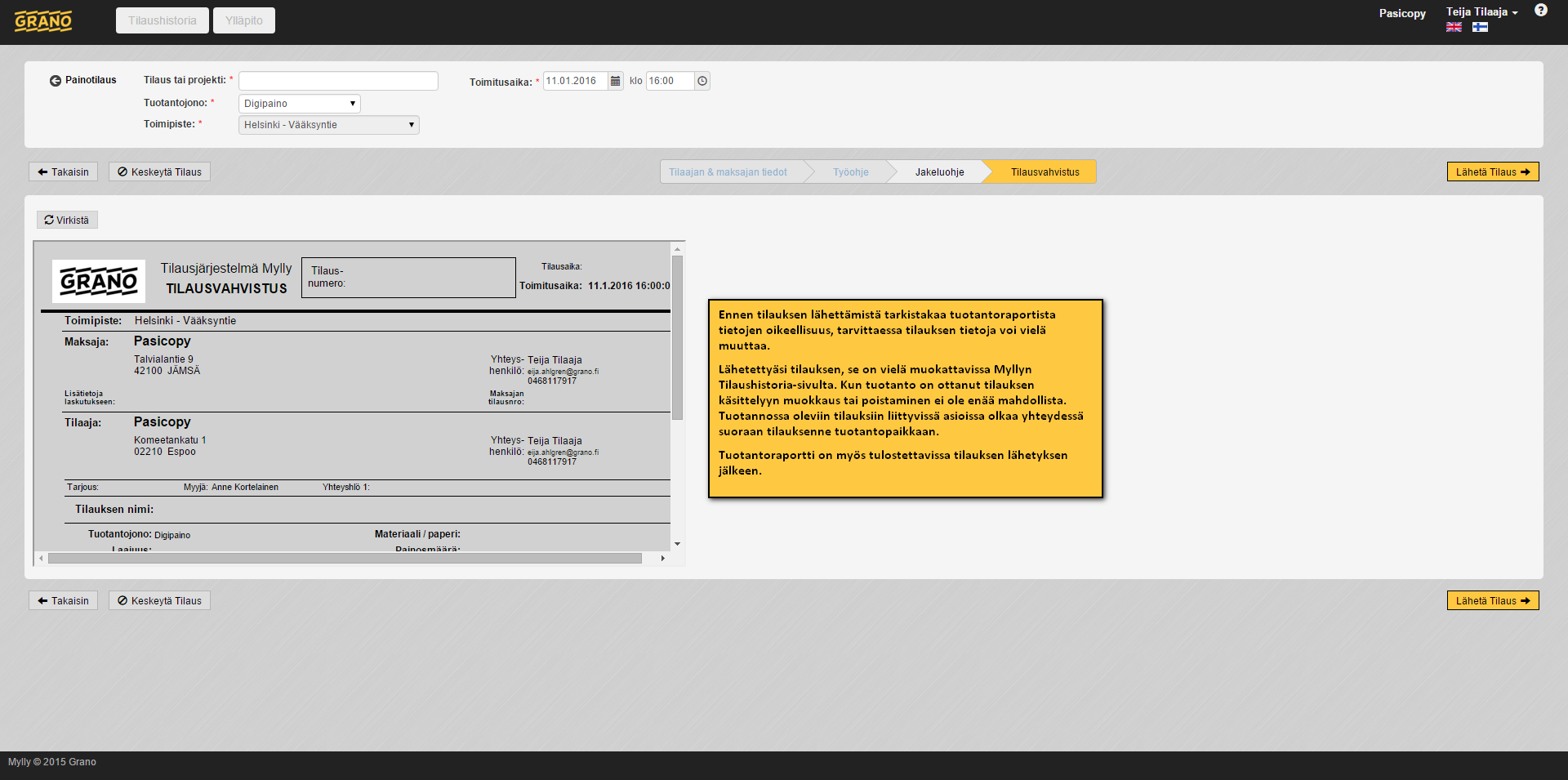
Task: Open help via question mark icon
Action: tap(1540, 11)
